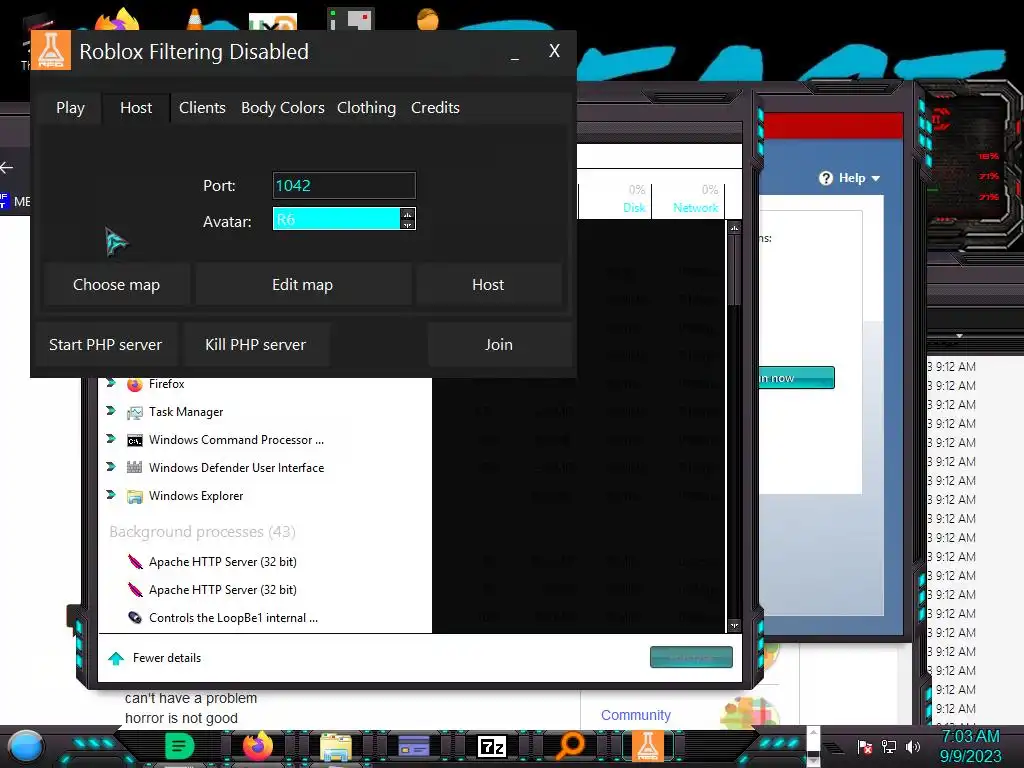Open Firefox from the taskbar
Screen dimensions: 1024x768
point(258,746)
